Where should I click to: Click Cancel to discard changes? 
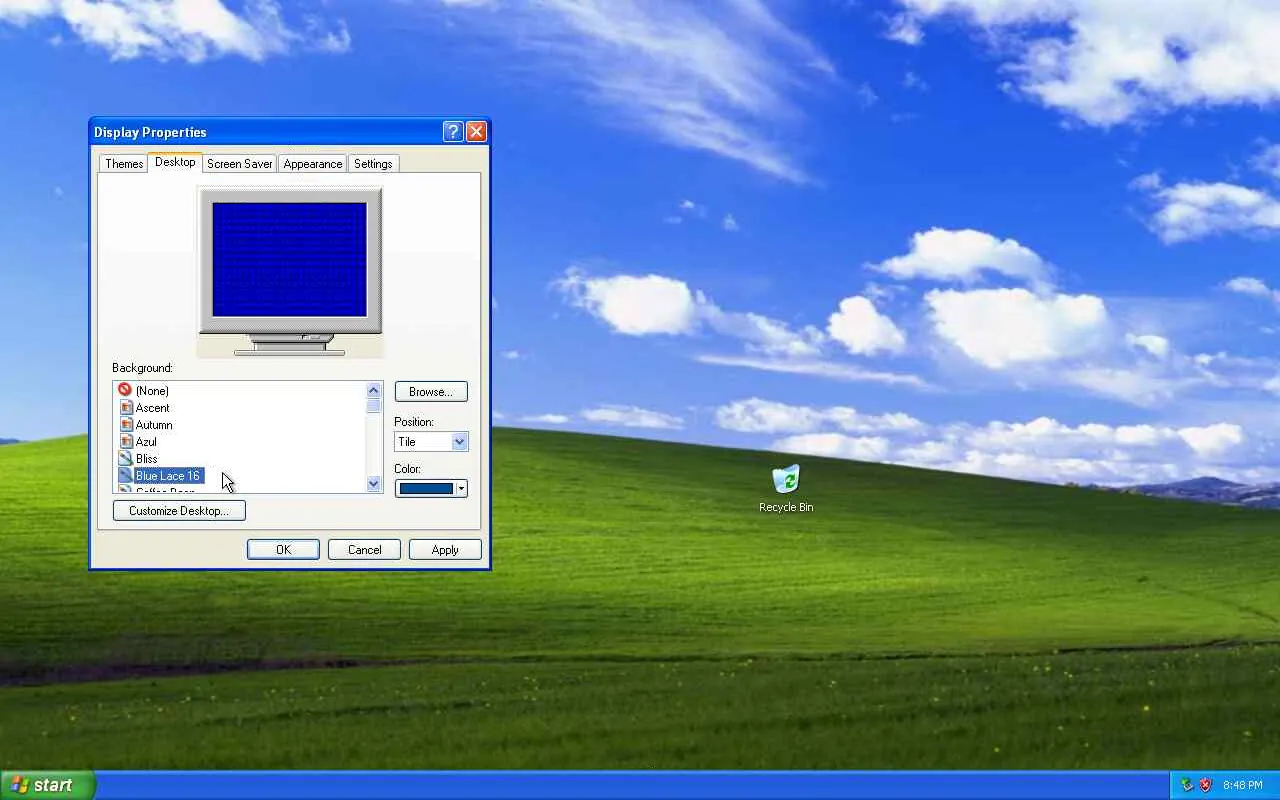(365, 550)
